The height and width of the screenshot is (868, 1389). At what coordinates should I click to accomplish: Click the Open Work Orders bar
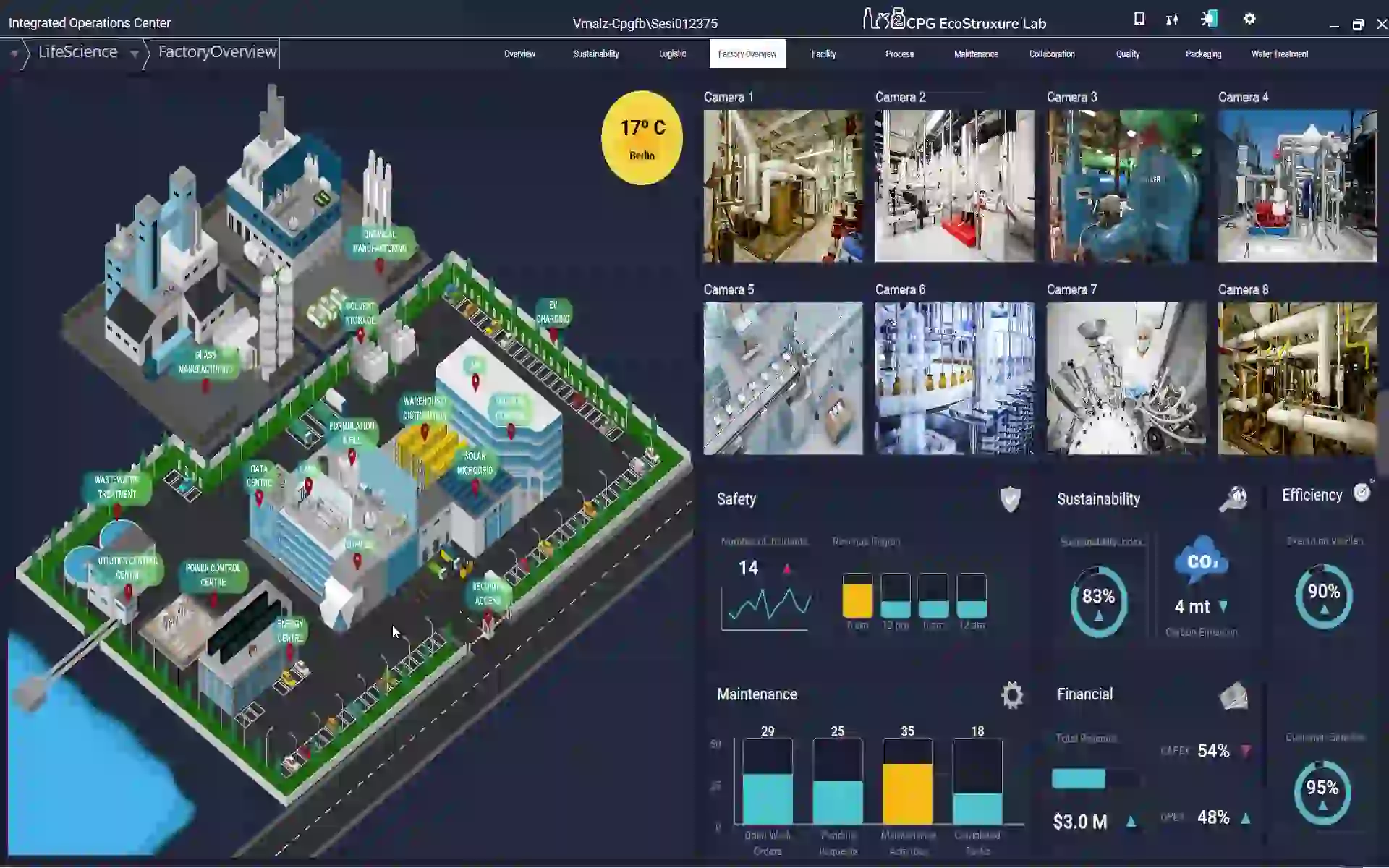tap(768, 799)
